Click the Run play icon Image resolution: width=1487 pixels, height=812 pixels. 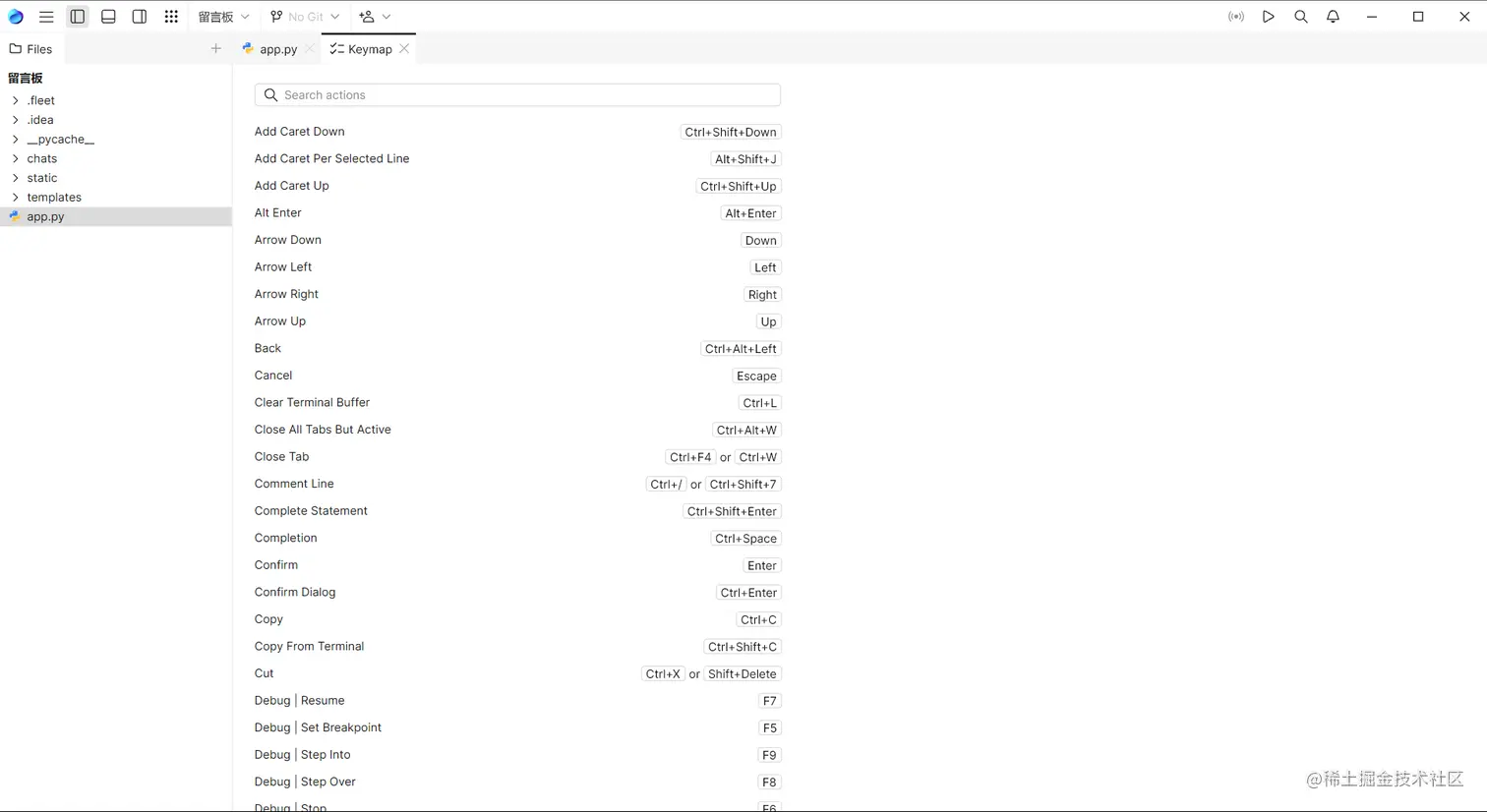[x=1269, y=17]
